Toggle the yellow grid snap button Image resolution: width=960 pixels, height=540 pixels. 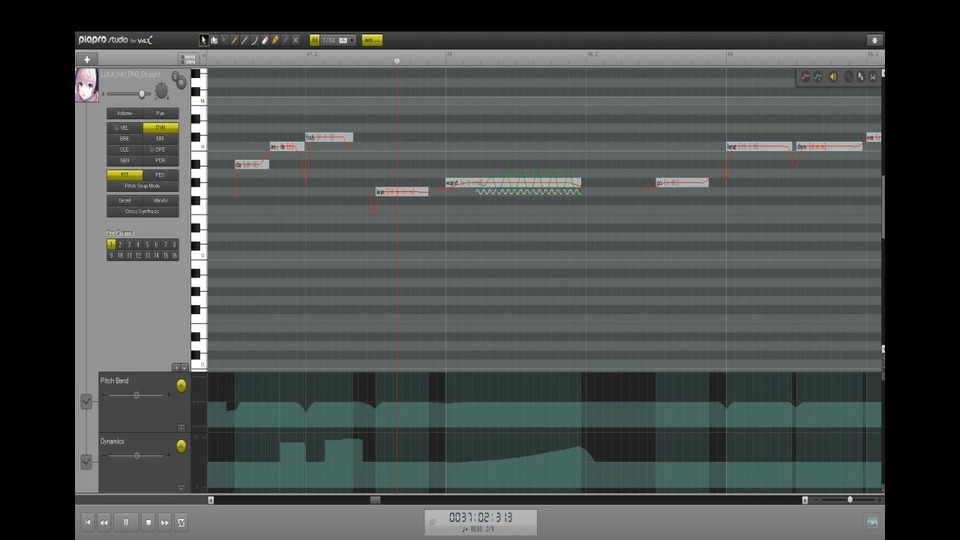click(x=314, y=40)
